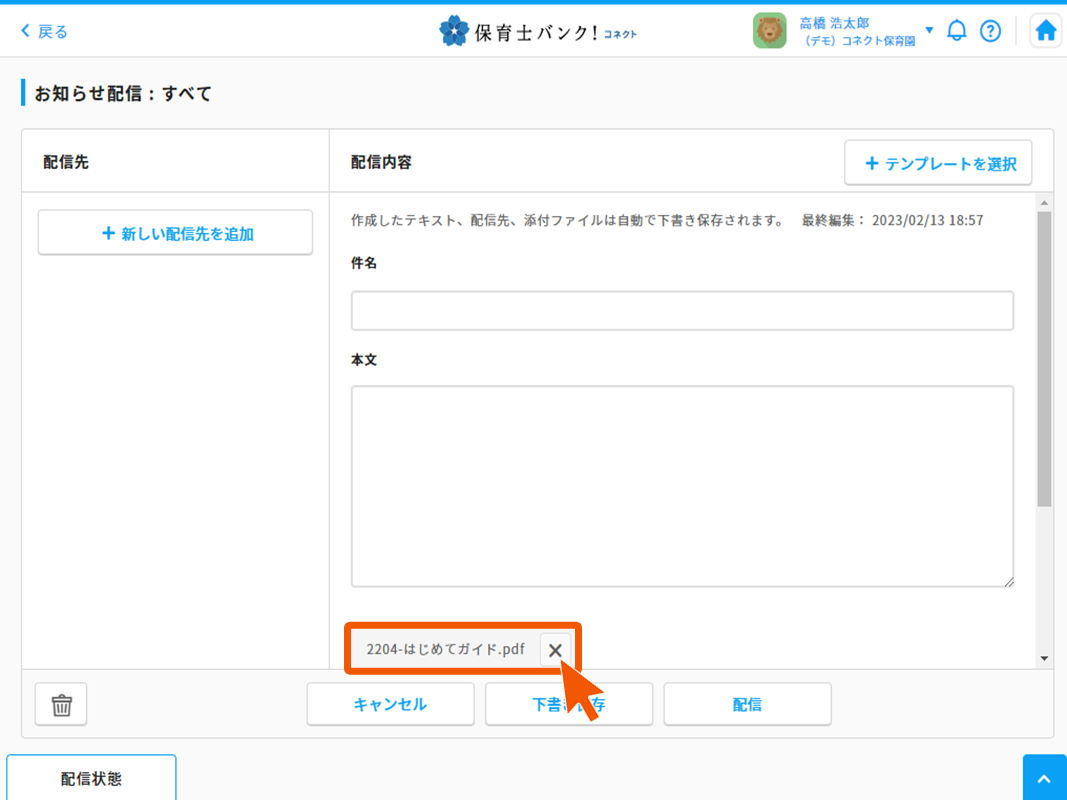Click 新しい配信先を追加 button
The image size is (1067, 800).
coord(176,233)
